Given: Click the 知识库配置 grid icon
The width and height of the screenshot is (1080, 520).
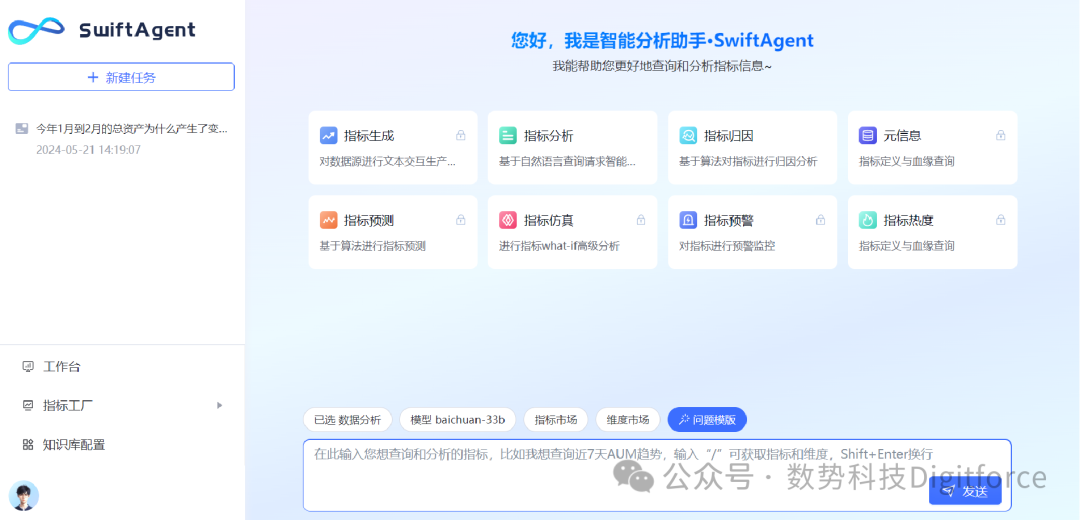Looking at the screenshot, I should [x=28, y=445].
